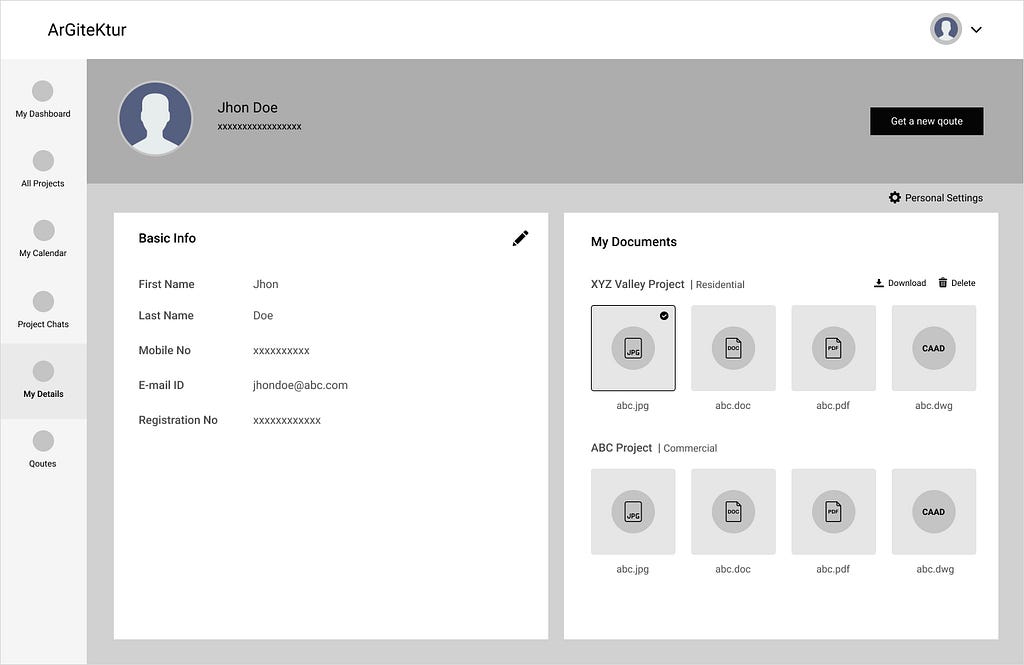Select abc.jpg in ABC Project

(x=633, y=511)
